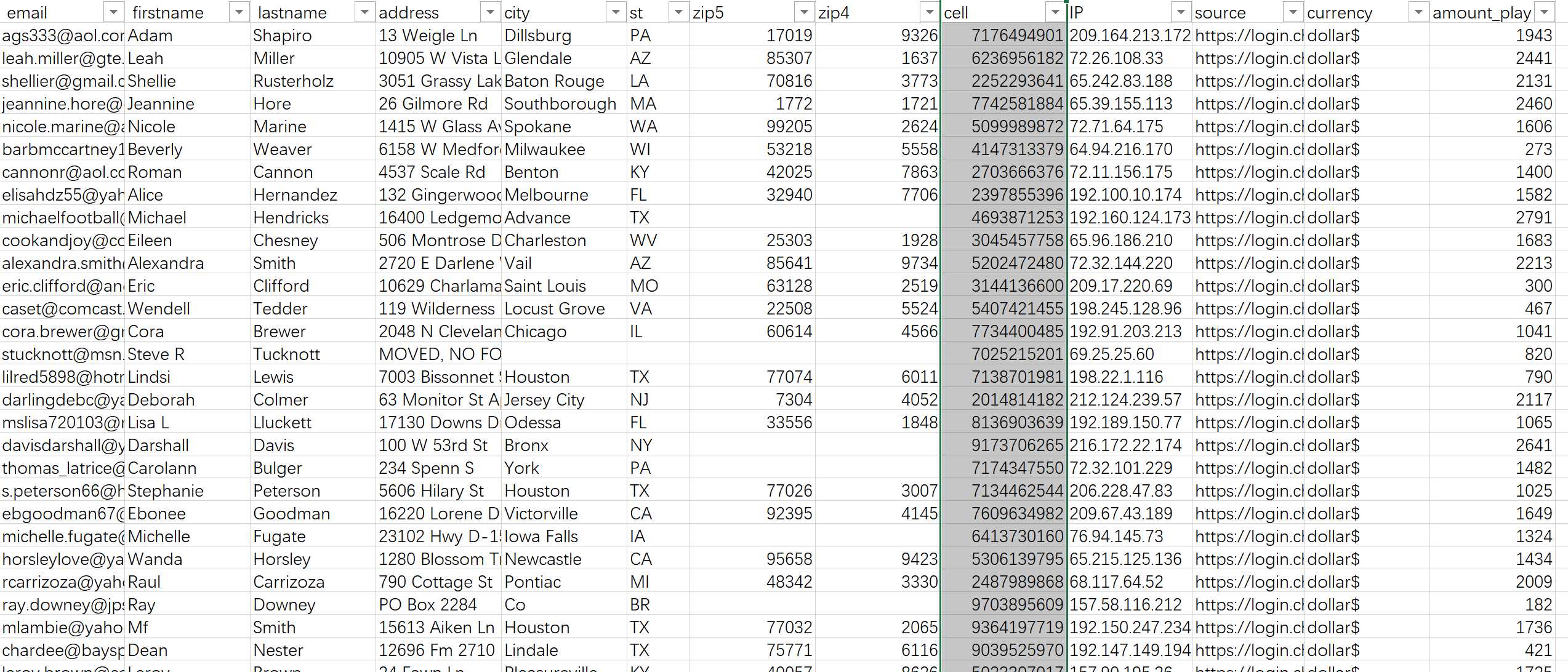The height and width of the screenshot is (672, 1568).
Task: Select city cell 'Lindale'
Action: 565,650
